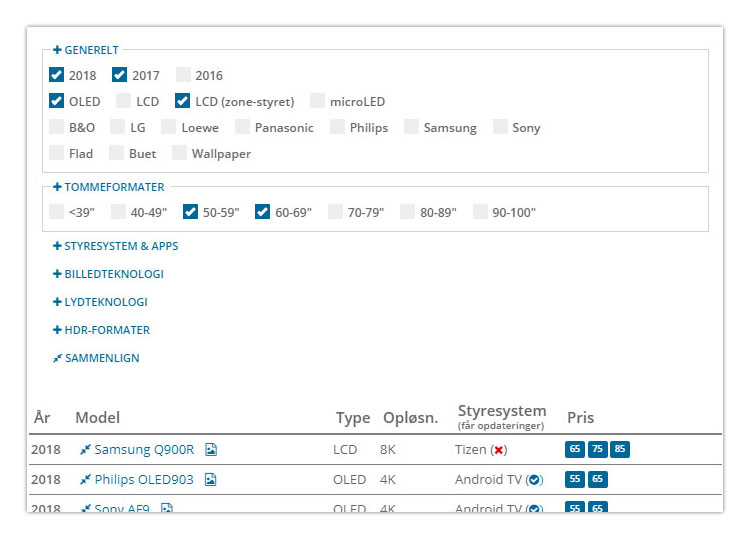Screen dimensions: 751x539
Task: Select the Wallpaper checkbox
Action: pos(179,152)
